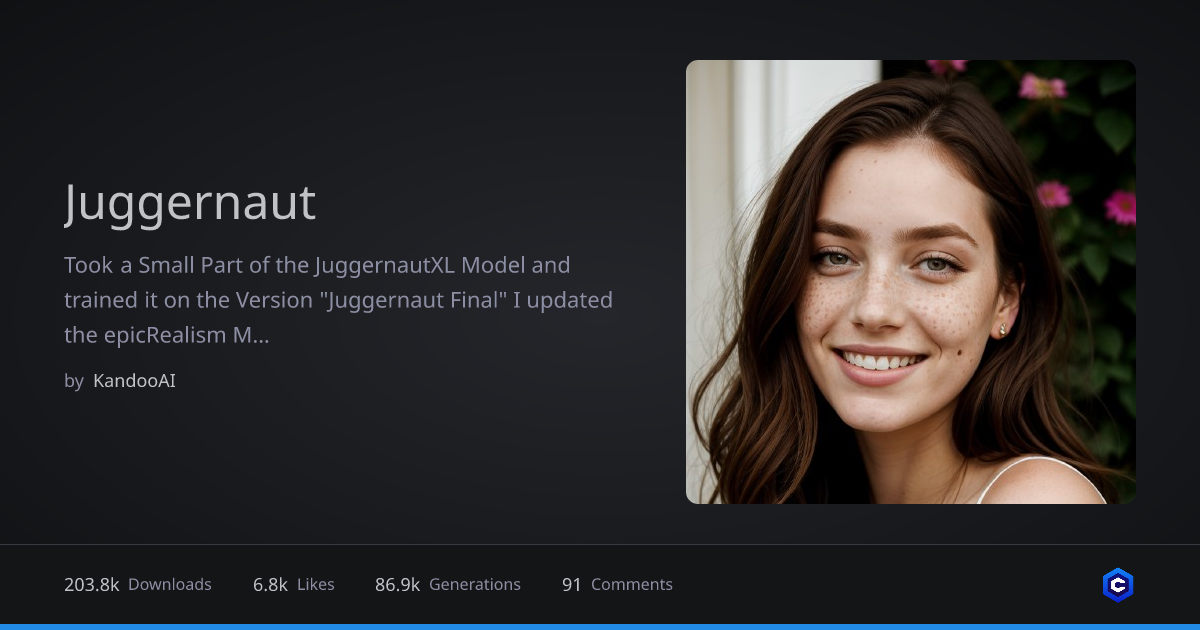Click the pink flowers in preview image
Viewport: 1200px width, 630px height.
click(x=1120, y=206)
